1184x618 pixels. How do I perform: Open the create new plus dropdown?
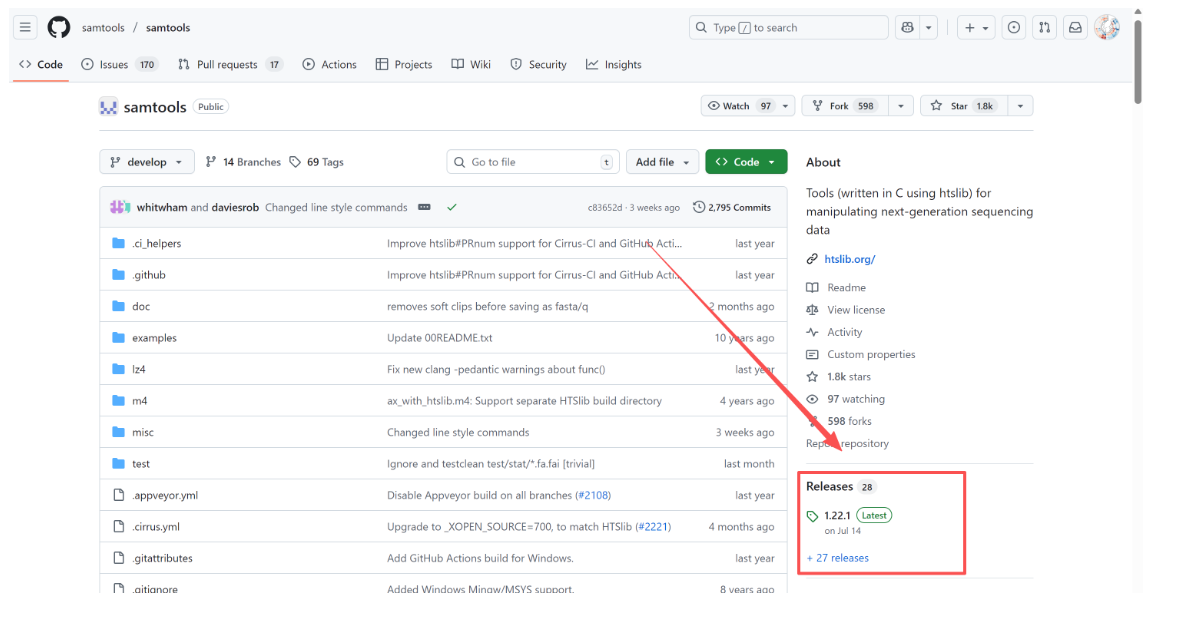976,27
